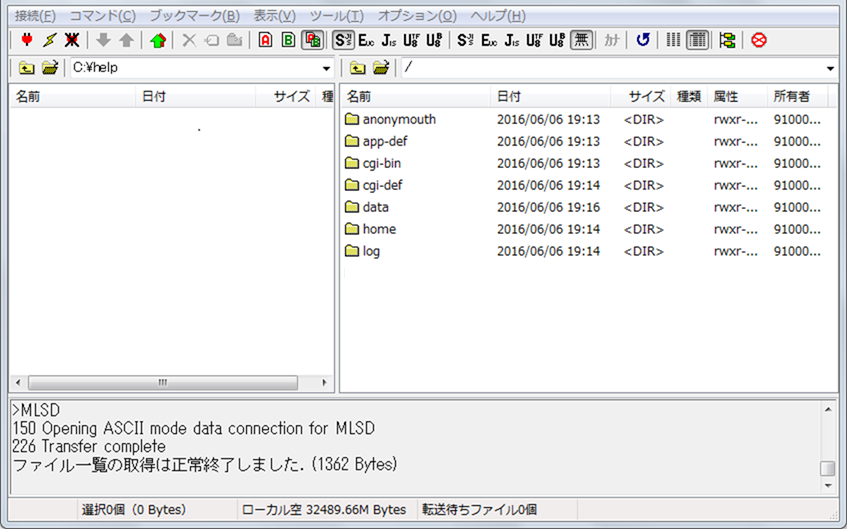Open the 接続(F) menu
This screenshot has height=529, width=847.
(35, 16)
